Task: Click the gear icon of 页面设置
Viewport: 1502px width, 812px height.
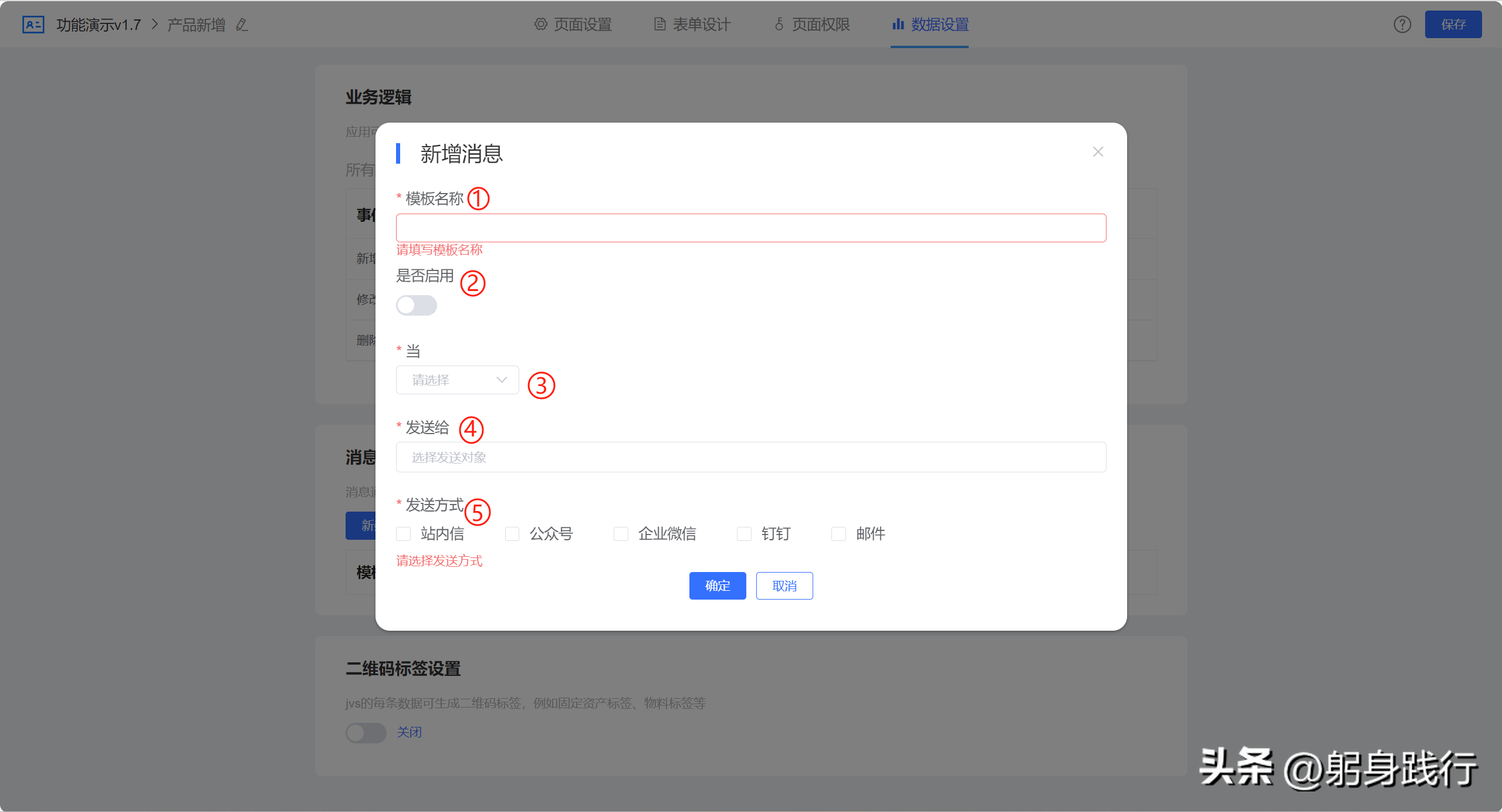Action: 540,24
